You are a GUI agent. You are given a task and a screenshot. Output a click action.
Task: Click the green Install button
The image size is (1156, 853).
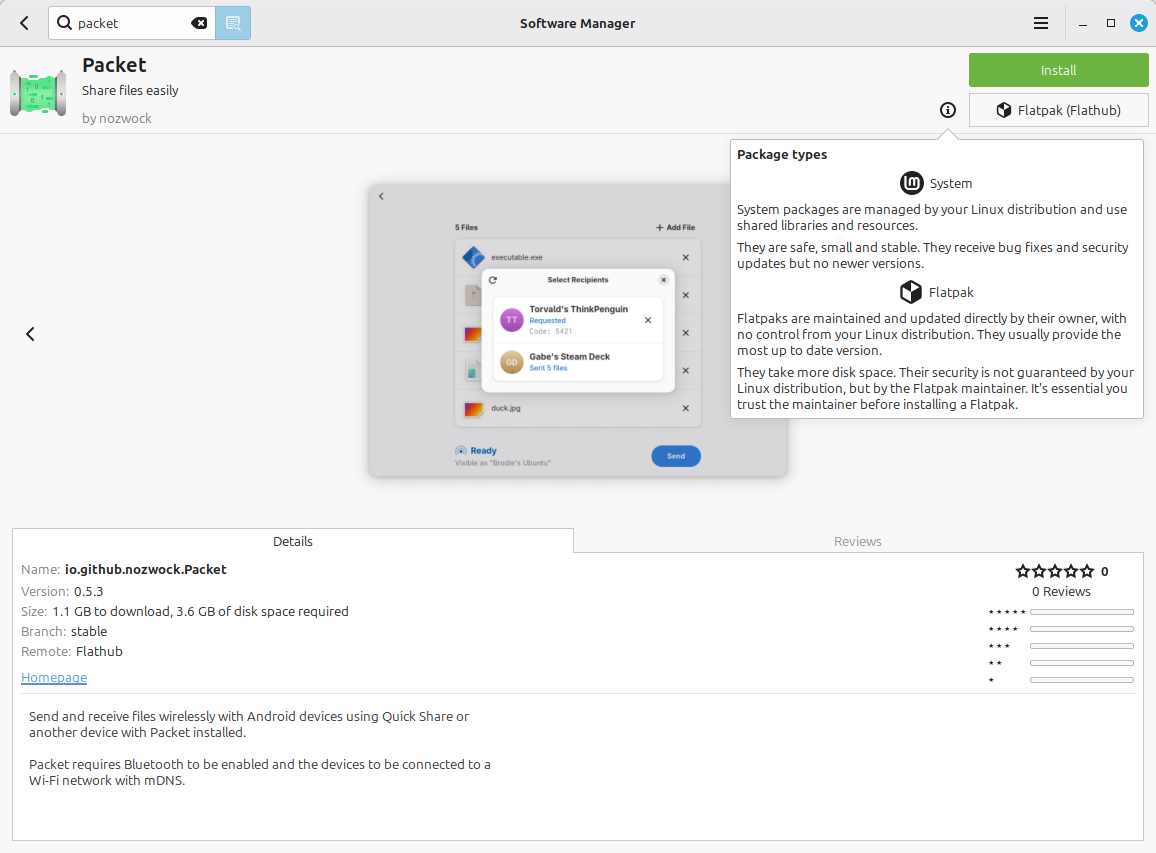[x=1058, y=70]
